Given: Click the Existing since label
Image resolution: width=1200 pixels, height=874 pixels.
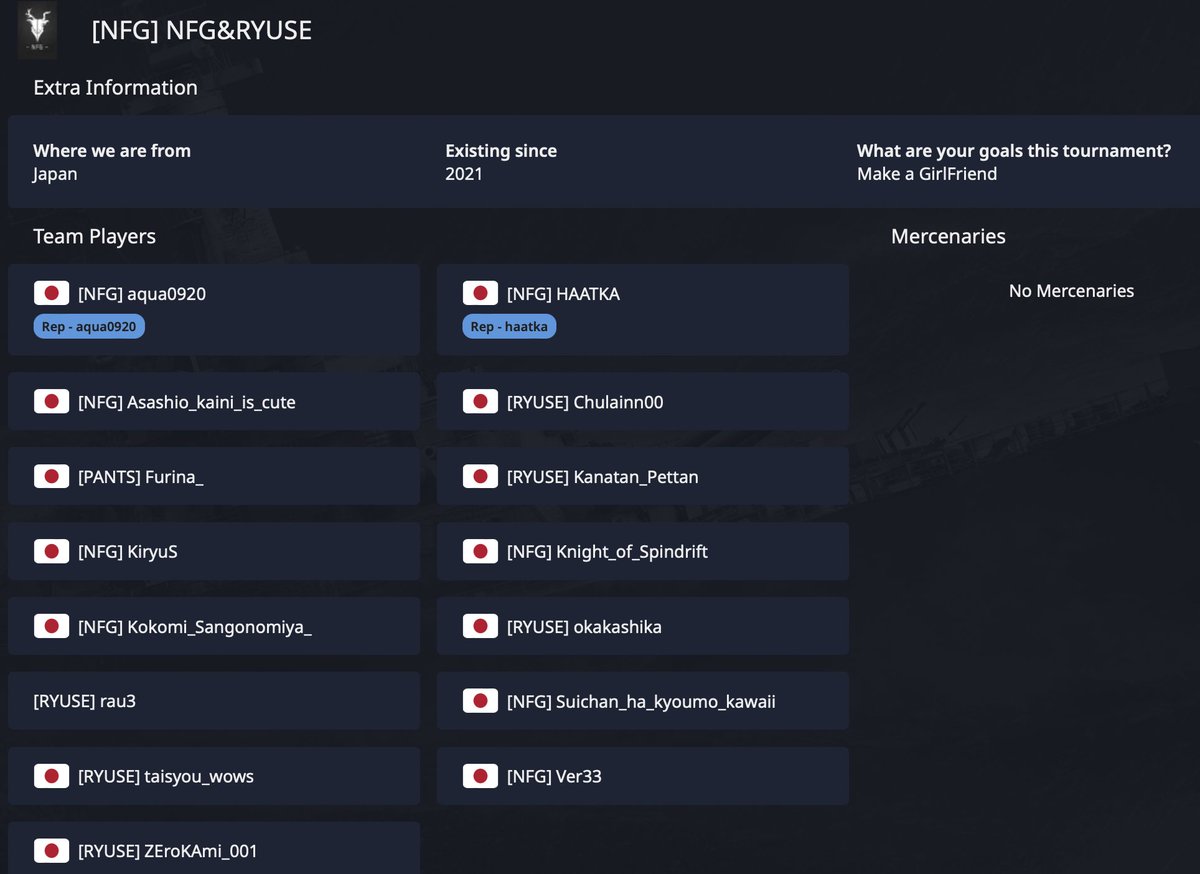Looking at the screenshot, I should (x=501, y=151).
